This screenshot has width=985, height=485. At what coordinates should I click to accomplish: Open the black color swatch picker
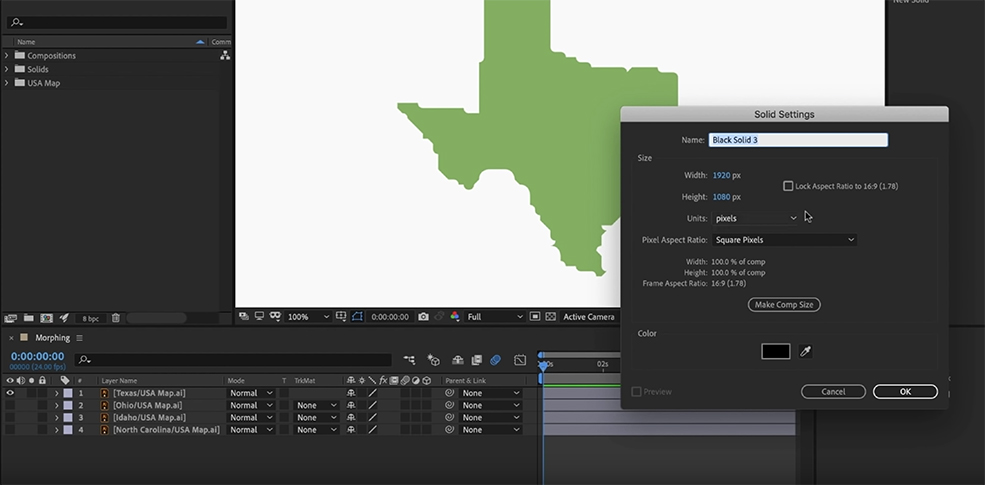tap(776, 351)
